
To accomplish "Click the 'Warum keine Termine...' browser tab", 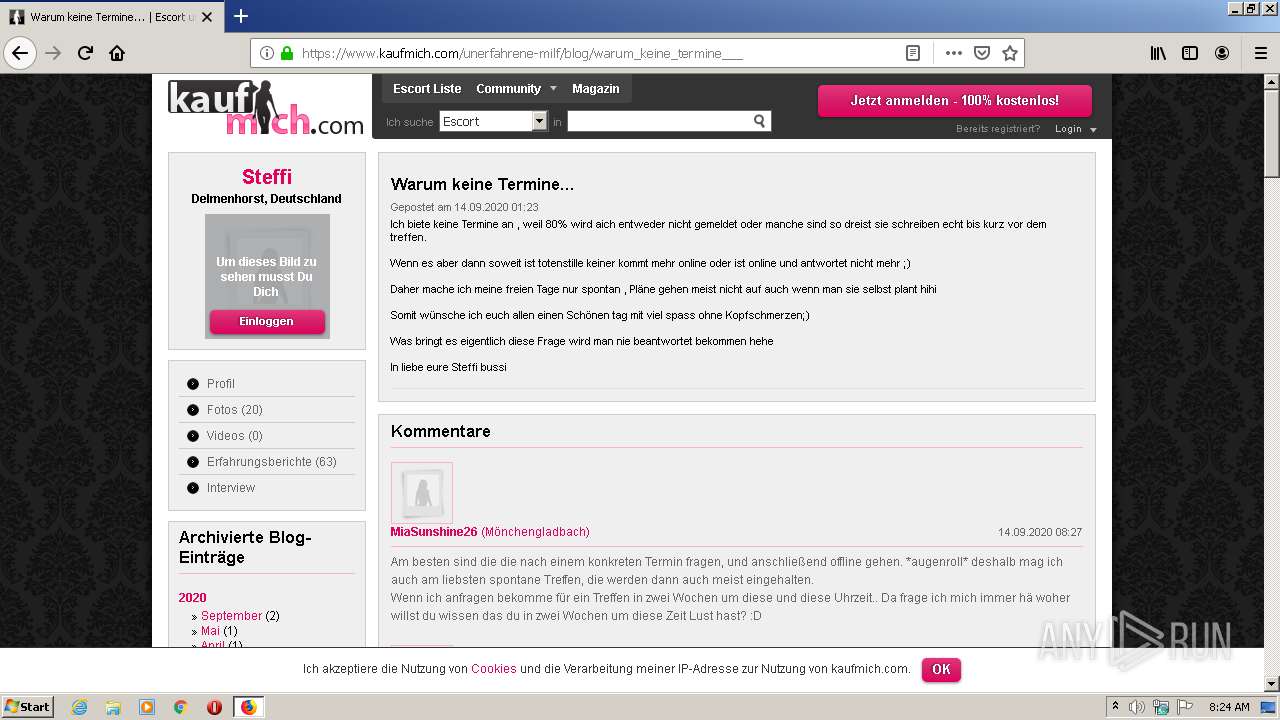I will coord(110,16).
